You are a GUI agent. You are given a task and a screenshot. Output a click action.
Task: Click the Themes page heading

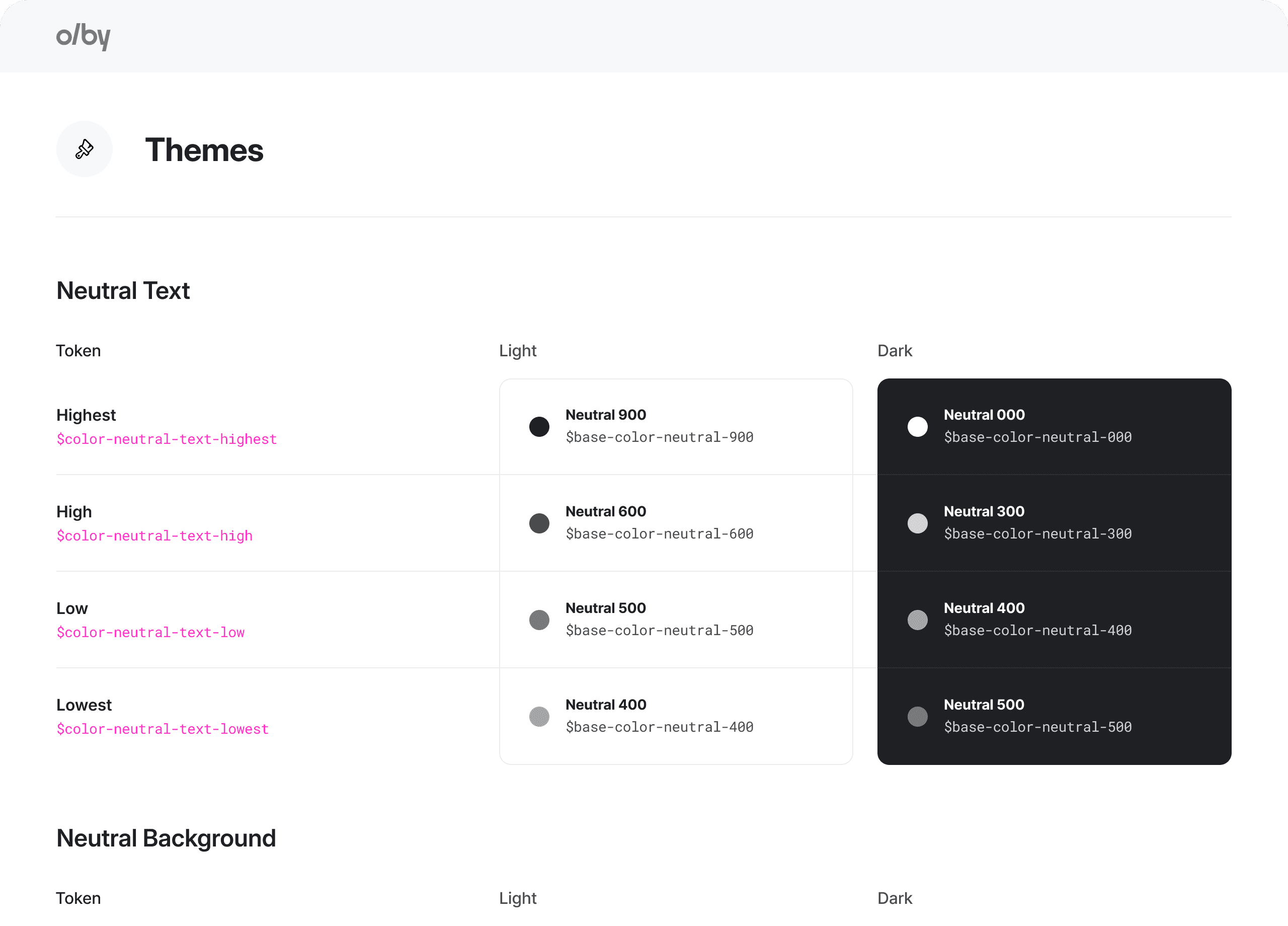(x=204, y=150)
